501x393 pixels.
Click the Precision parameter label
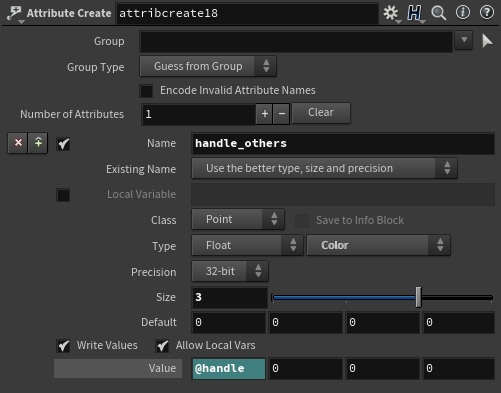pyautogui.click(x=154, y=272)
